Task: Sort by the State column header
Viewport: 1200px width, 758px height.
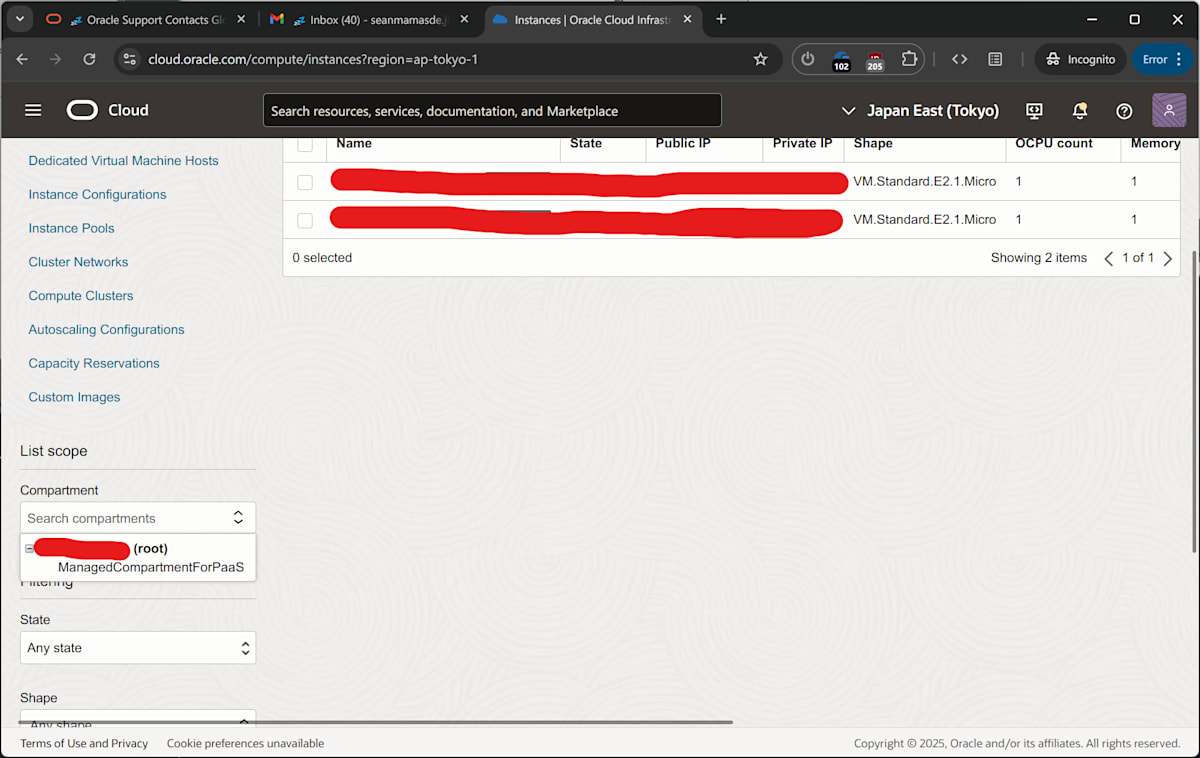Action: [x=586, y=143]
